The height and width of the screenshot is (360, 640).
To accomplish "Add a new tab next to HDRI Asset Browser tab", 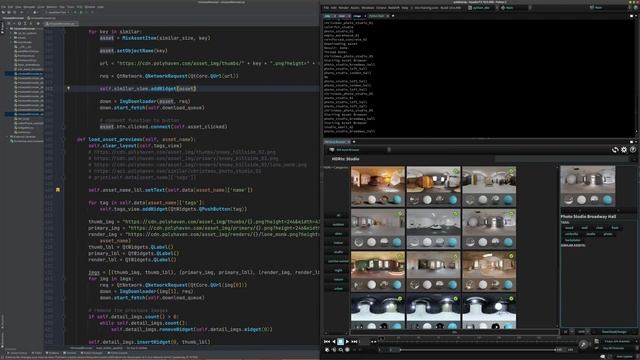I will pos(354,142).
